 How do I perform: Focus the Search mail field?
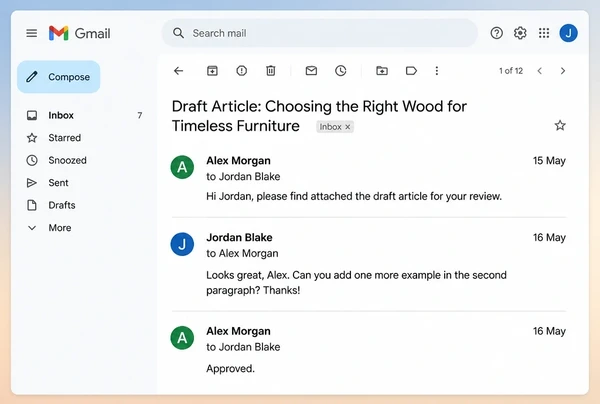(320, 33)
